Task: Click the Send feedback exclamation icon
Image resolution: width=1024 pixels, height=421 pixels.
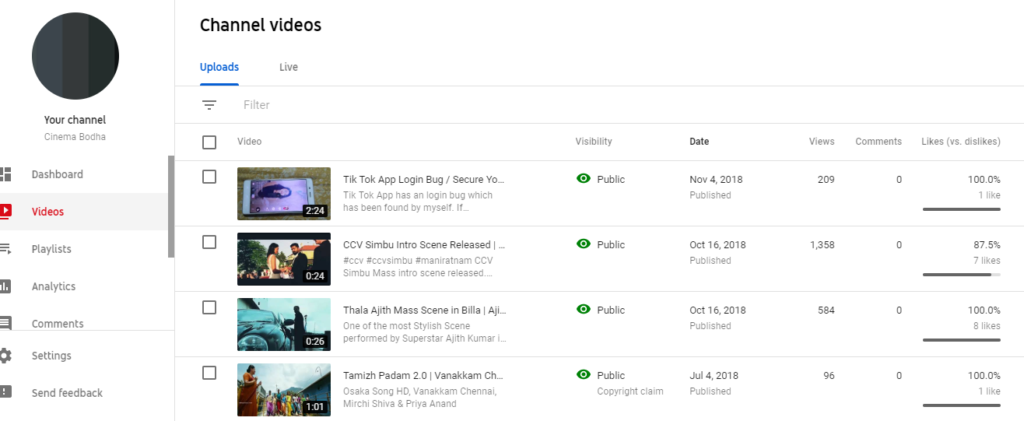Action: 6,392
